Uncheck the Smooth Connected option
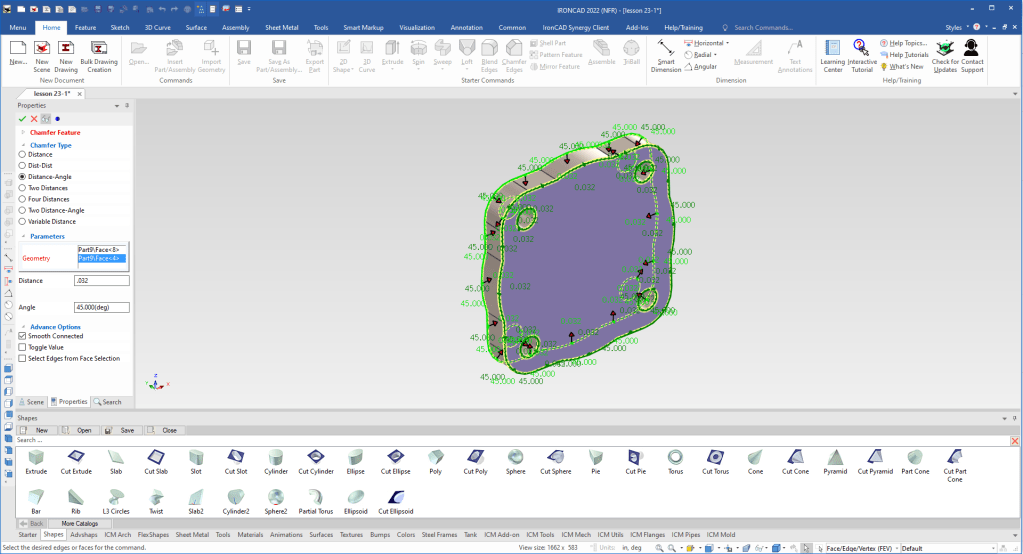The image size is (1023, 554). tap(23, 336)
